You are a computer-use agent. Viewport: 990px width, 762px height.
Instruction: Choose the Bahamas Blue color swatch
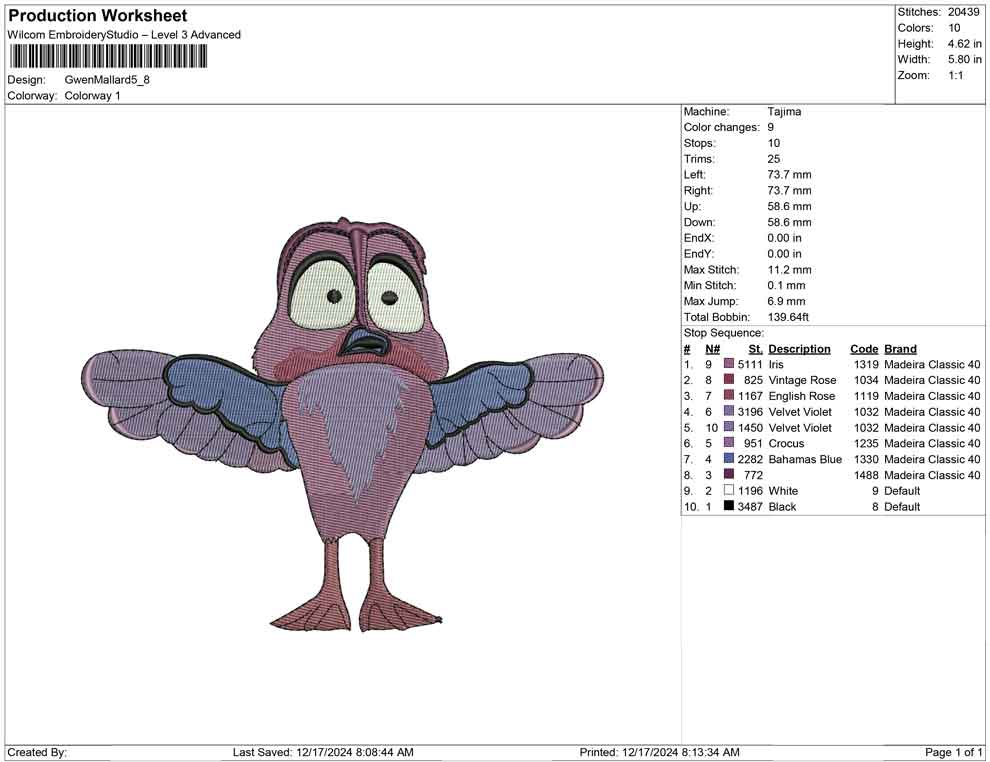point(729,458)
